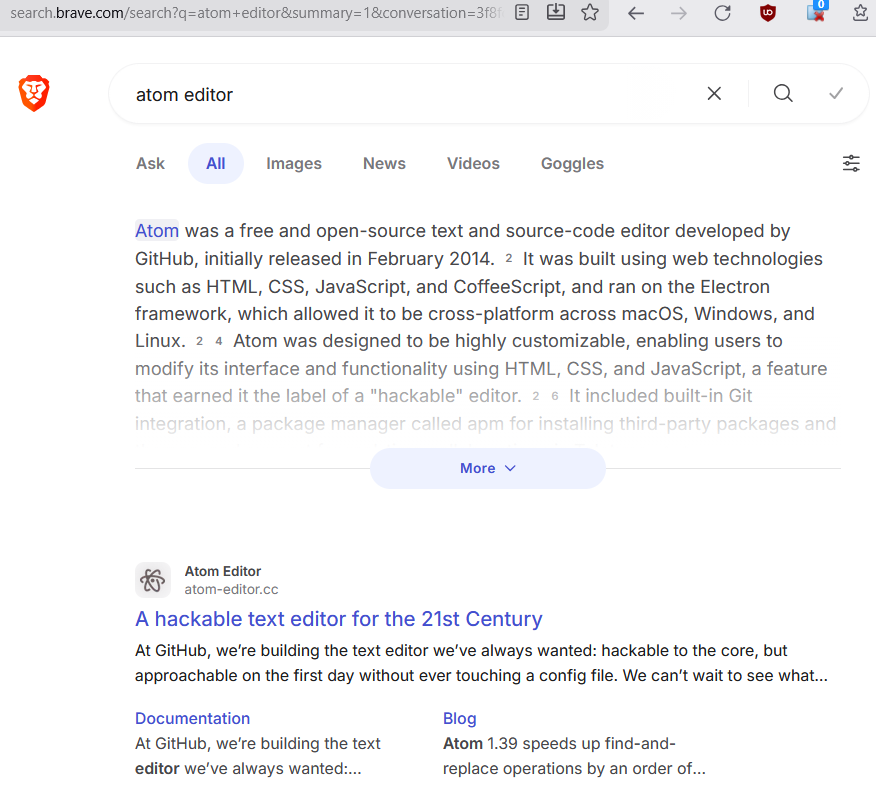Click the magnifying glass search icon
Screen dimensions: 876x799
(x=783, y=93)
